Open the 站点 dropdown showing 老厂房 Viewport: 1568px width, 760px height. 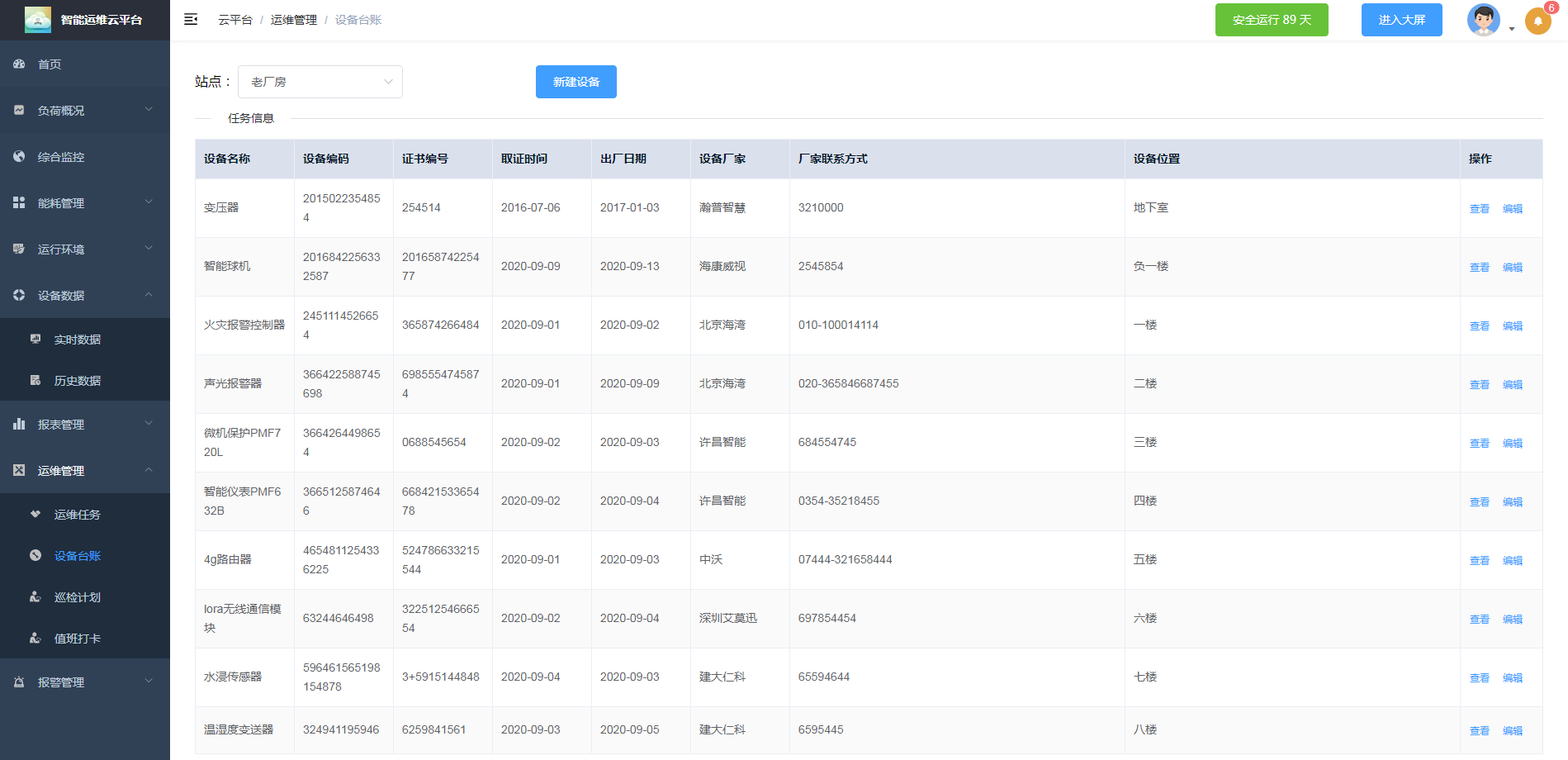pos(320,82)
